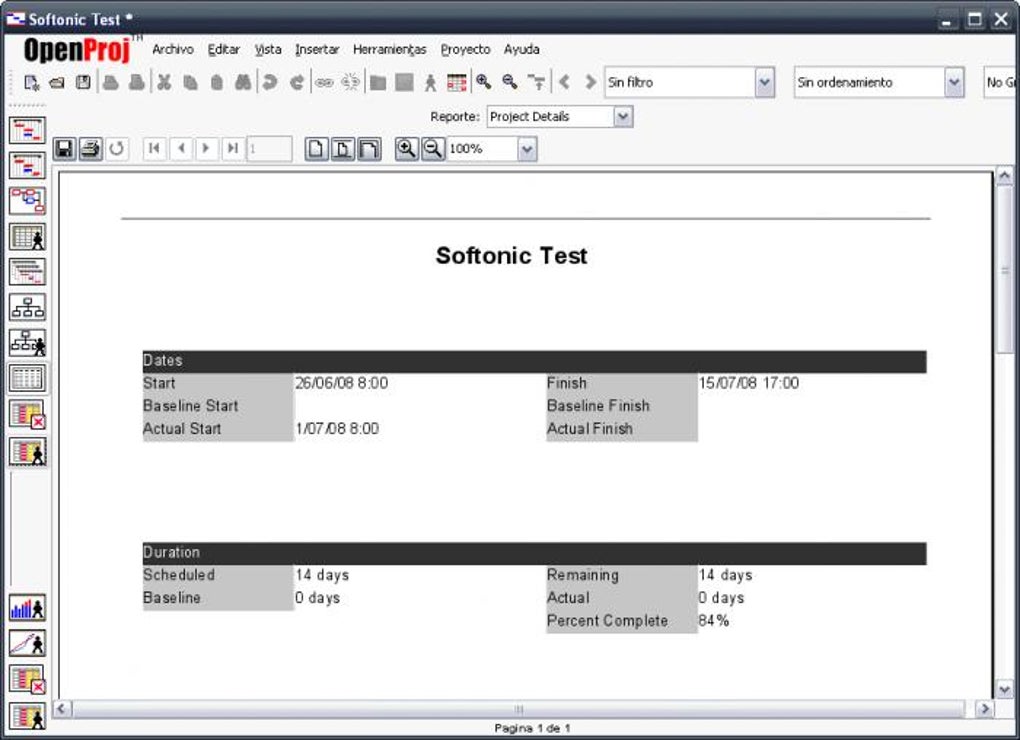This screenshot has width=1020, height=740.
Task: Open the RBS view with person icon
Action: (27, 342)
